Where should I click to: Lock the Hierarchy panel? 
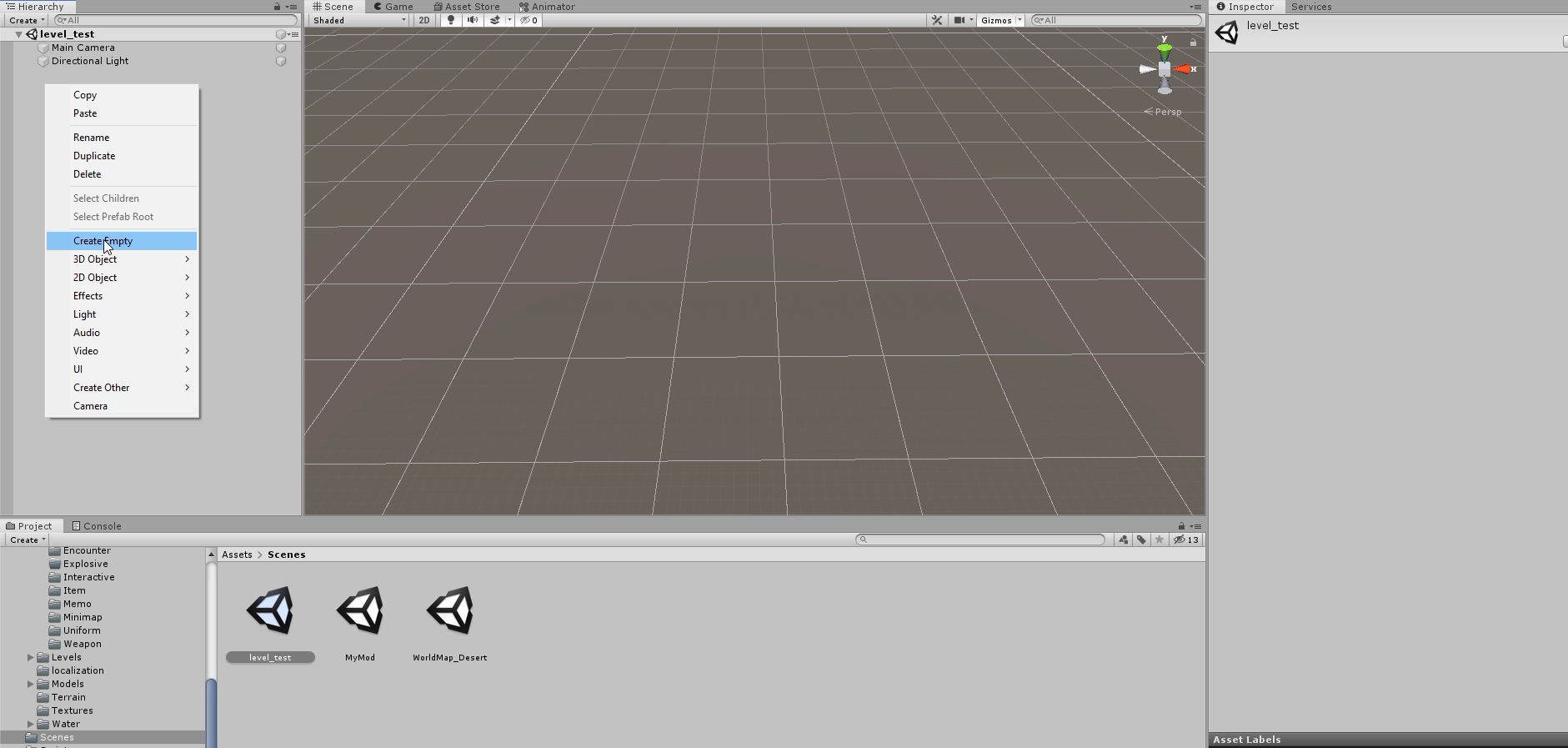[x=278, y=7]
